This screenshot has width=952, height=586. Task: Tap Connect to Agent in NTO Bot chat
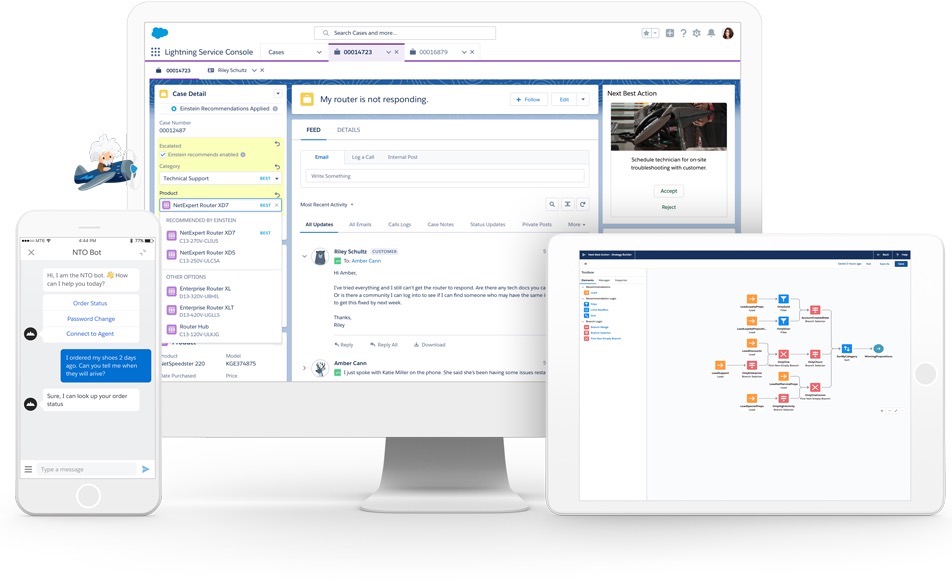click(90, 333)
